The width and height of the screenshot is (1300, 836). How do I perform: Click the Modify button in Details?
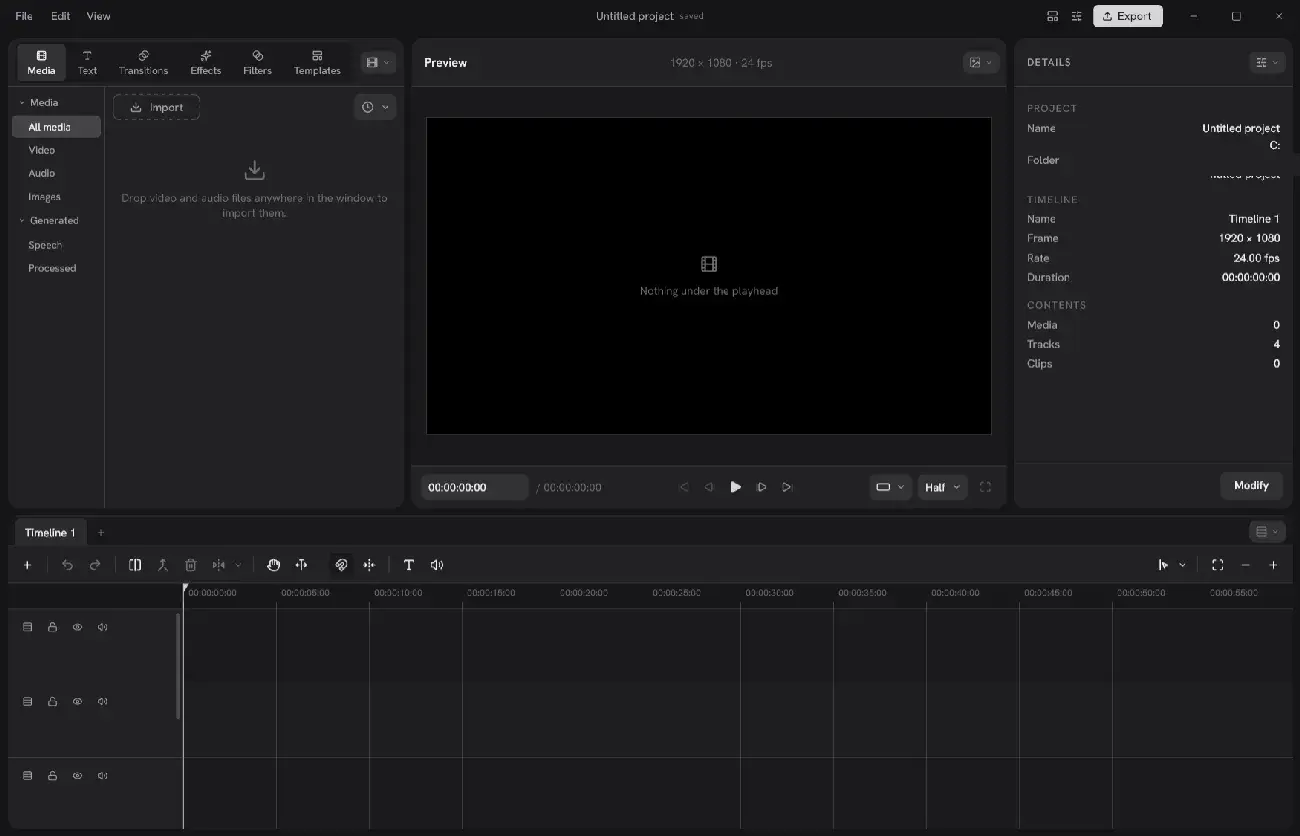pos(1251,485)
